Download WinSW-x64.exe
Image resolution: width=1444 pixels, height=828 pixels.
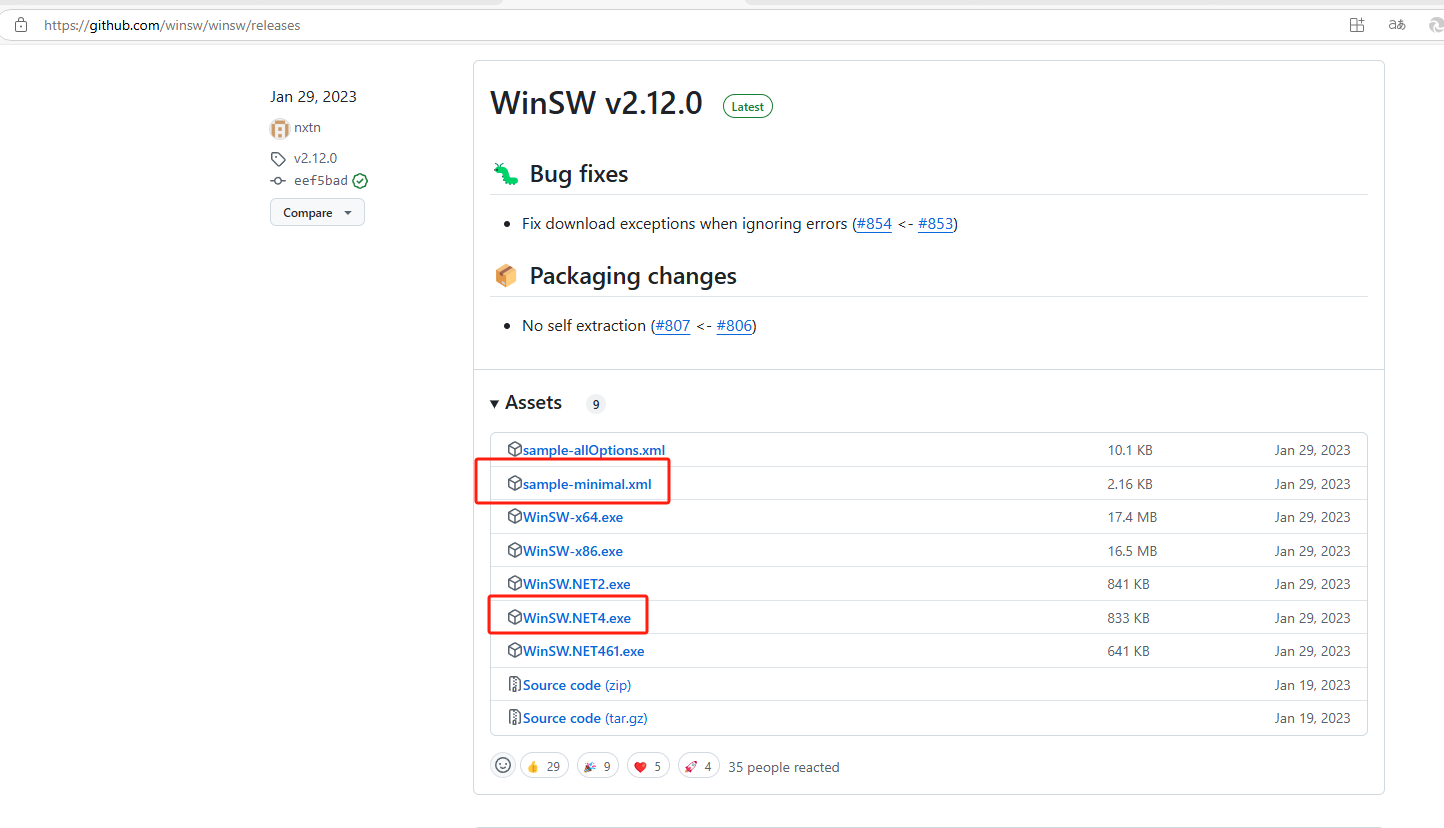[573, 518]
